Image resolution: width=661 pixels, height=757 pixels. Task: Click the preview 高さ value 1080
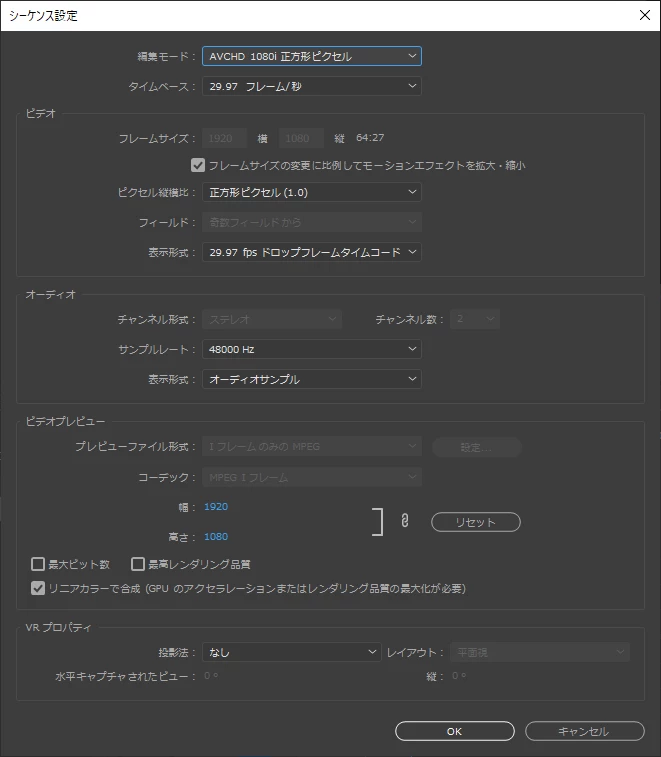click(x=216, y=536)
